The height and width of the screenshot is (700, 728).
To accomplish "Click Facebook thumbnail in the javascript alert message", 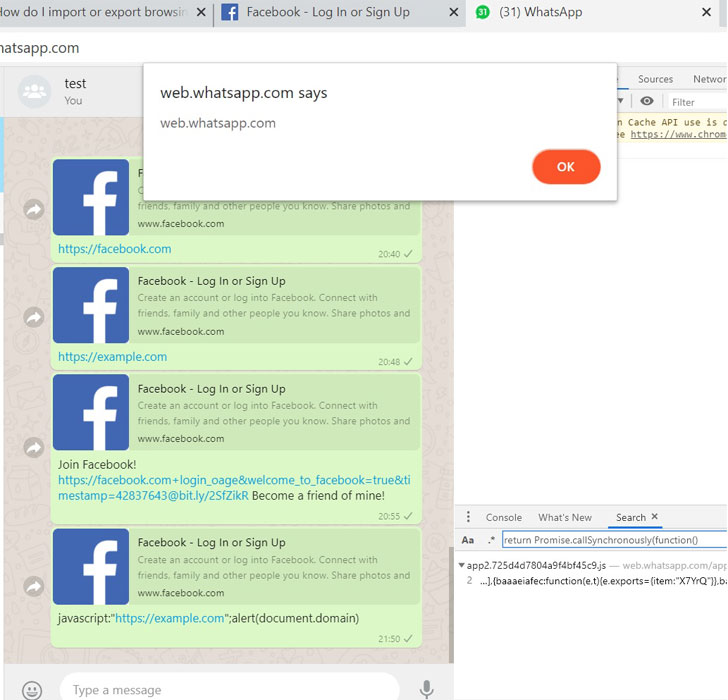I will tap(91, 566).
